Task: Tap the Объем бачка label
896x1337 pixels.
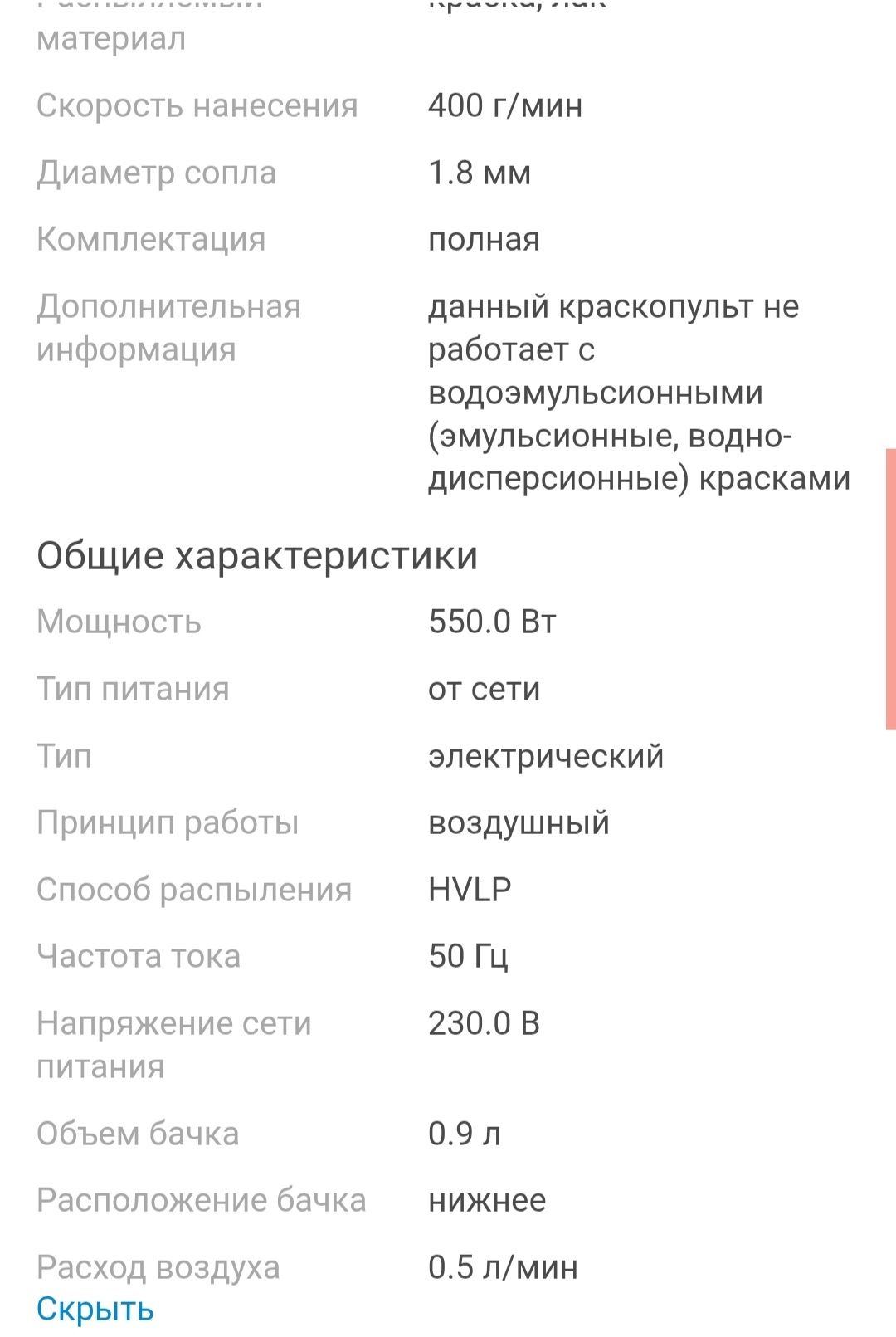Action: [138, 1134]
